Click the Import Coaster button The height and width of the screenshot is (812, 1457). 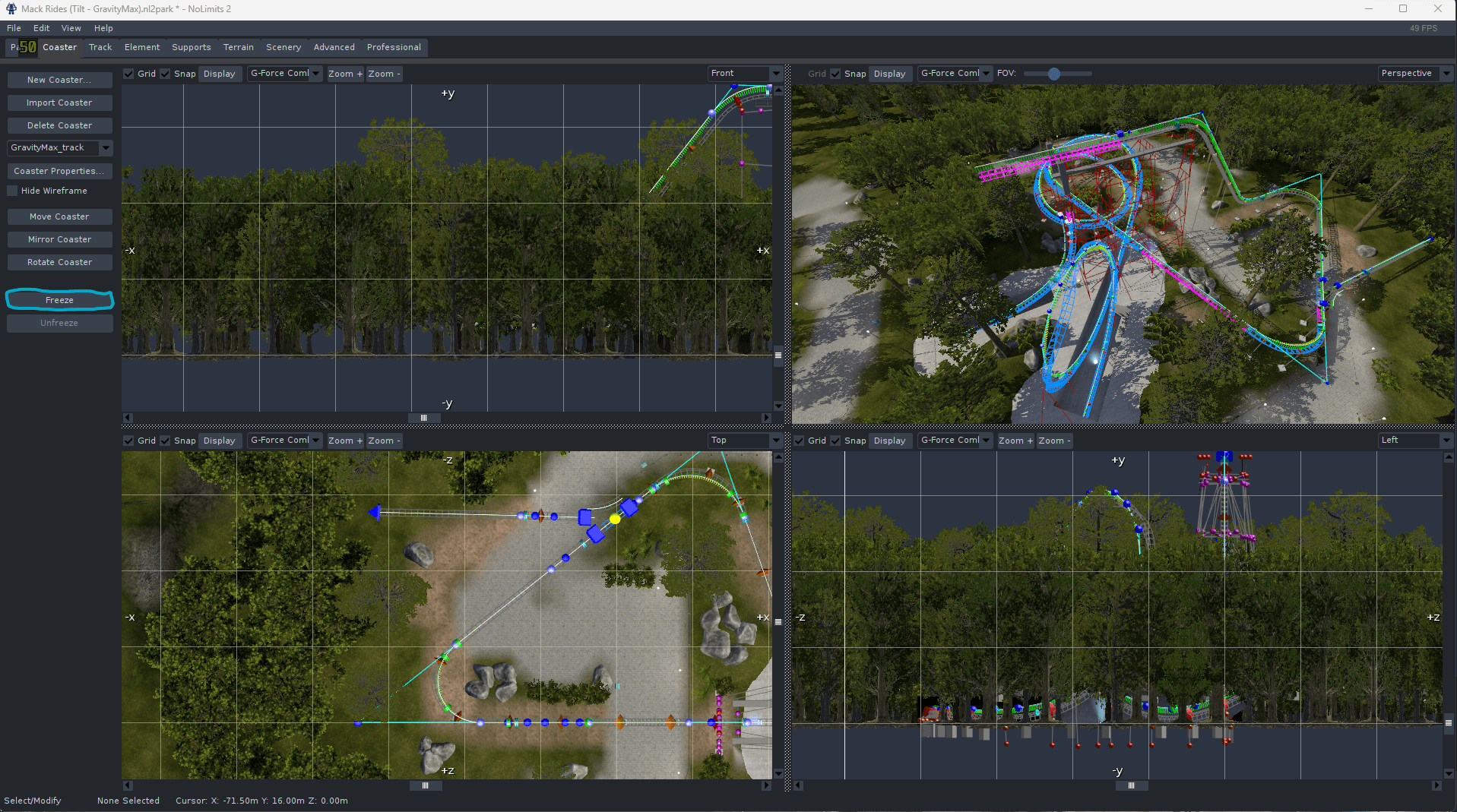(59, 103)
